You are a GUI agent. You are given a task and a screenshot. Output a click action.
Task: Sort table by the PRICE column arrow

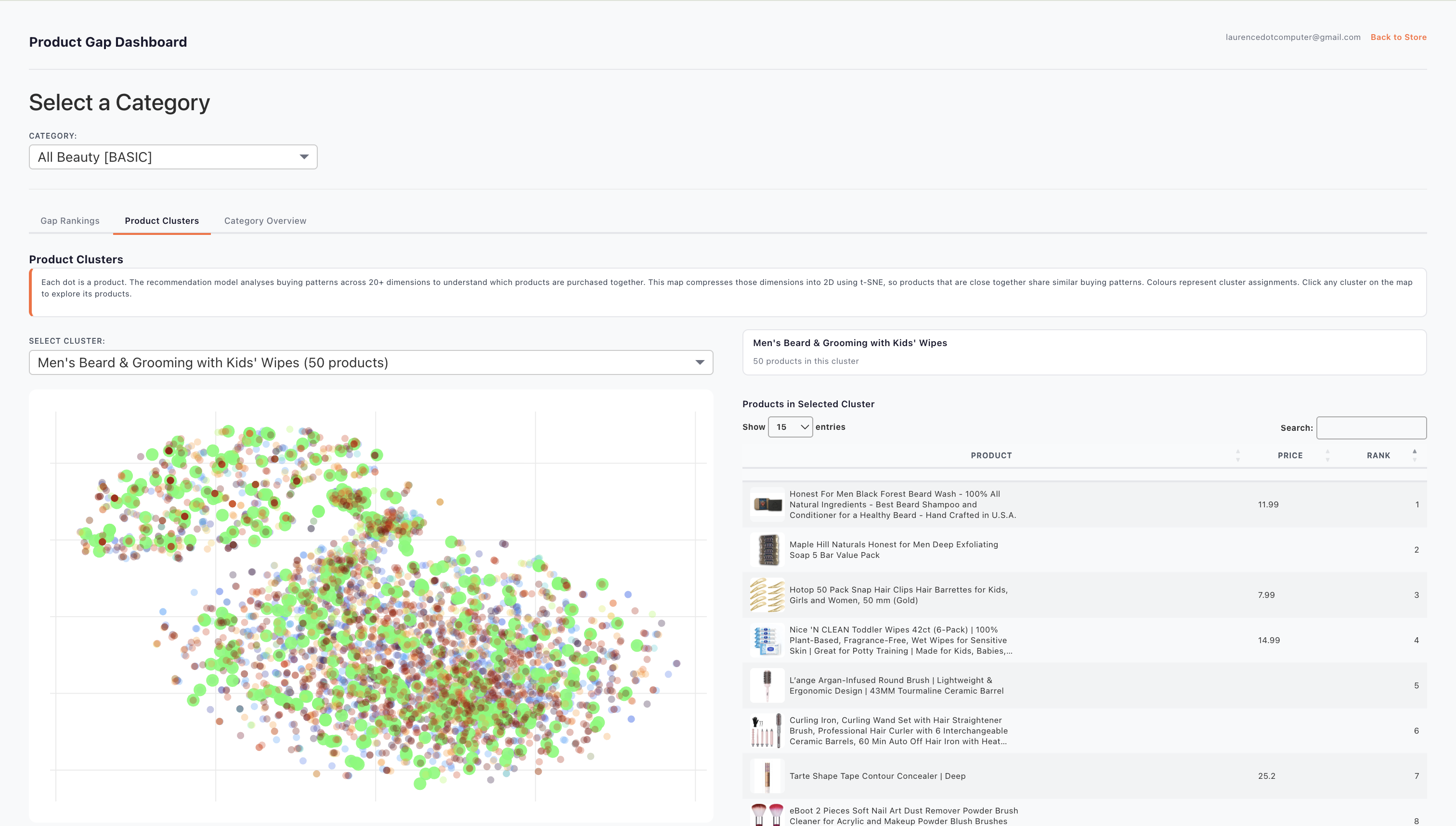1328,455
